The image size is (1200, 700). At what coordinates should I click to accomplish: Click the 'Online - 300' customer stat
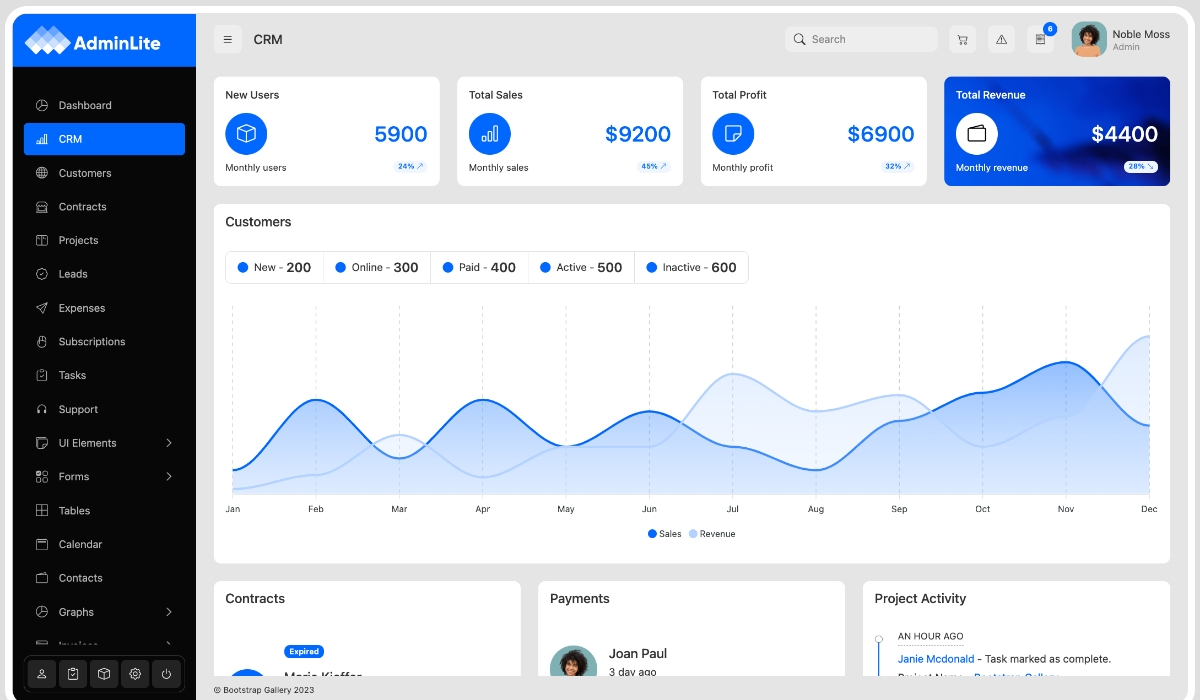(377, 267)
